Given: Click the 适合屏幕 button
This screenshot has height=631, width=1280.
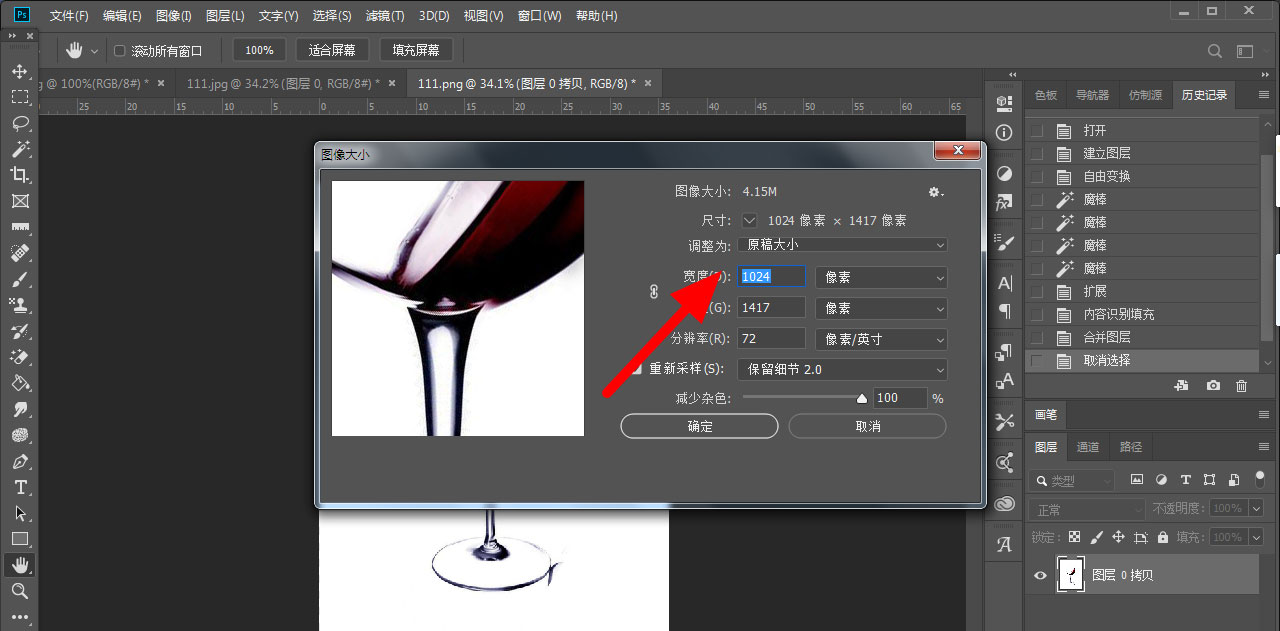Looking at the screenshot, I should [x=333, y=50].
